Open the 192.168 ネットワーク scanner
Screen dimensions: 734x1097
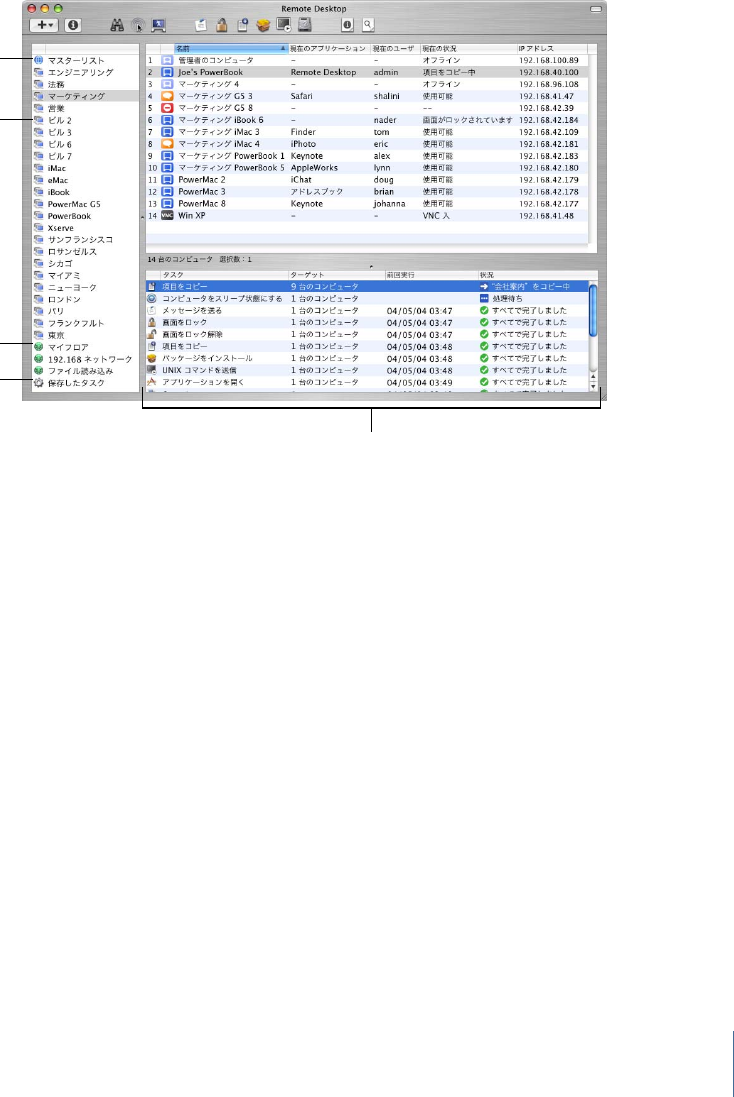click(83, 359)
